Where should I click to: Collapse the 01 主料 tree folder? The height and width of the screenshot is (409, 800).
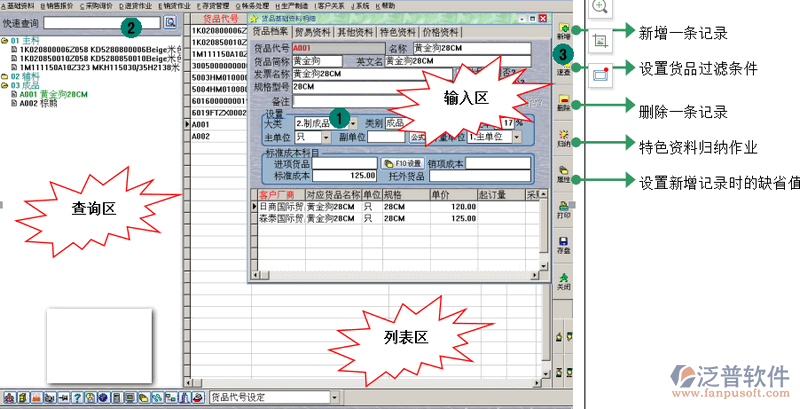pos(5,41)
